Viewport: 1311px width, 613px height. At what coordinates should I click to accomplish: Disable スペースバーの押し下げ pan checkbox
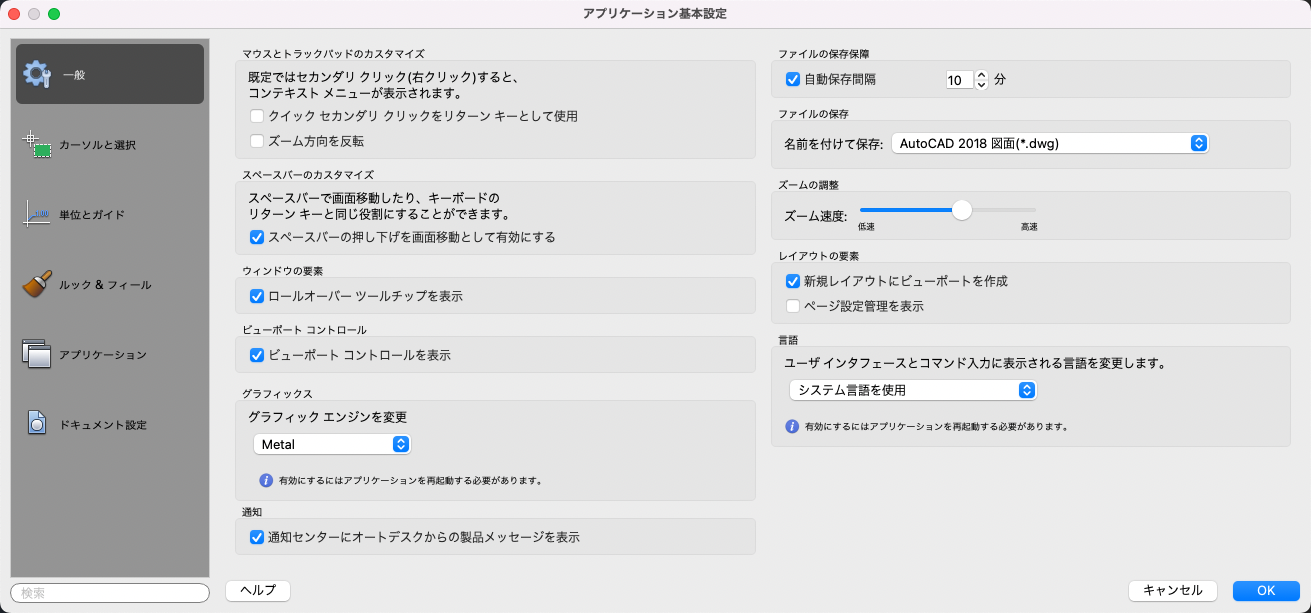point(257,237)
